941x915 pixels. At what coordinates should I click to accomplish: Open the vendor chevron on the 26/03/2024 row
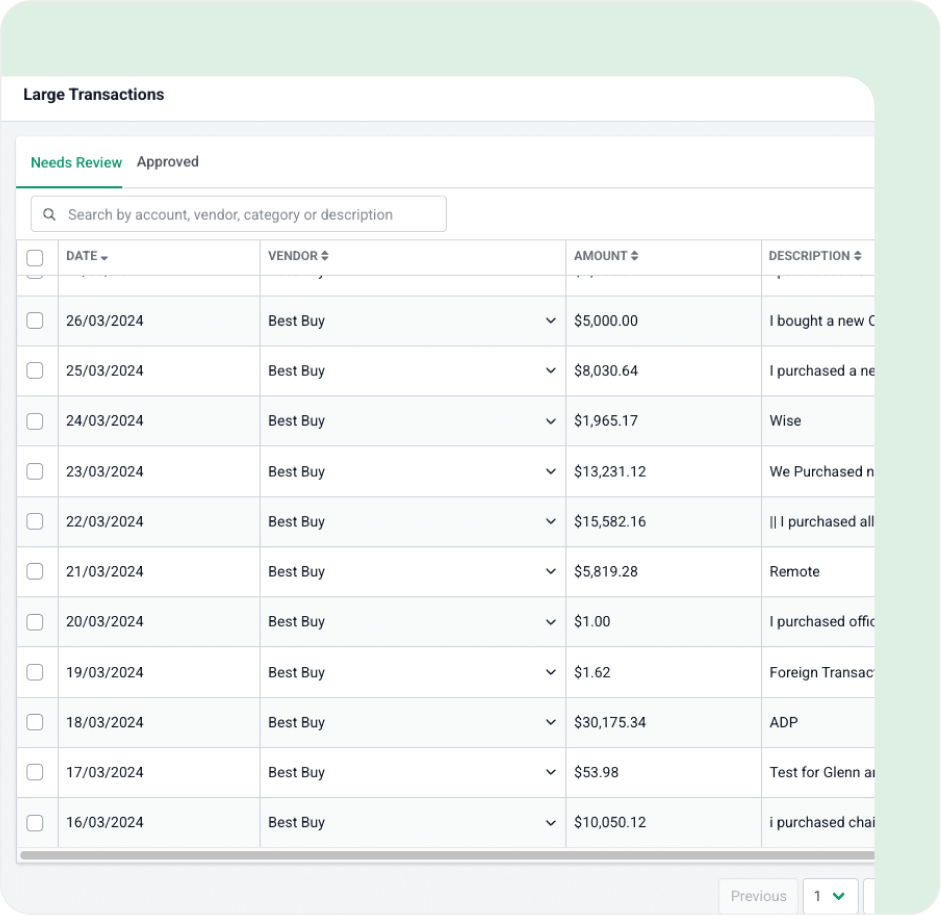(551, 320)
